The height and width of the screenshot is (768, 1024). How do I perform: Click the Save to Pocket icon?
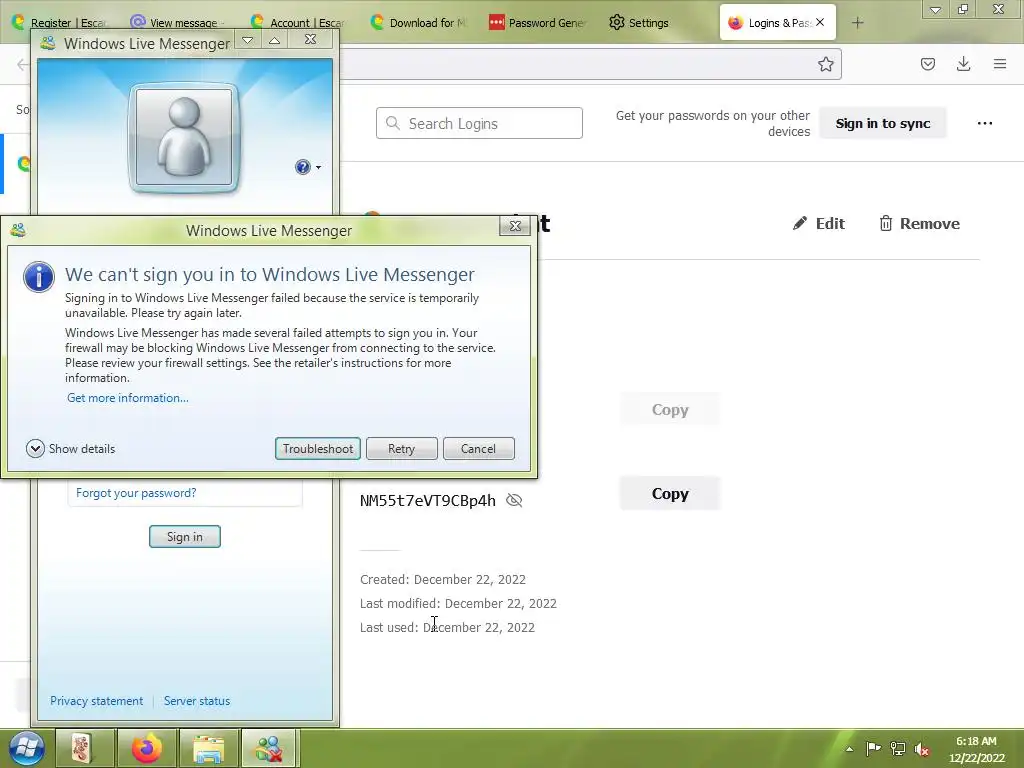coord(928,64)
